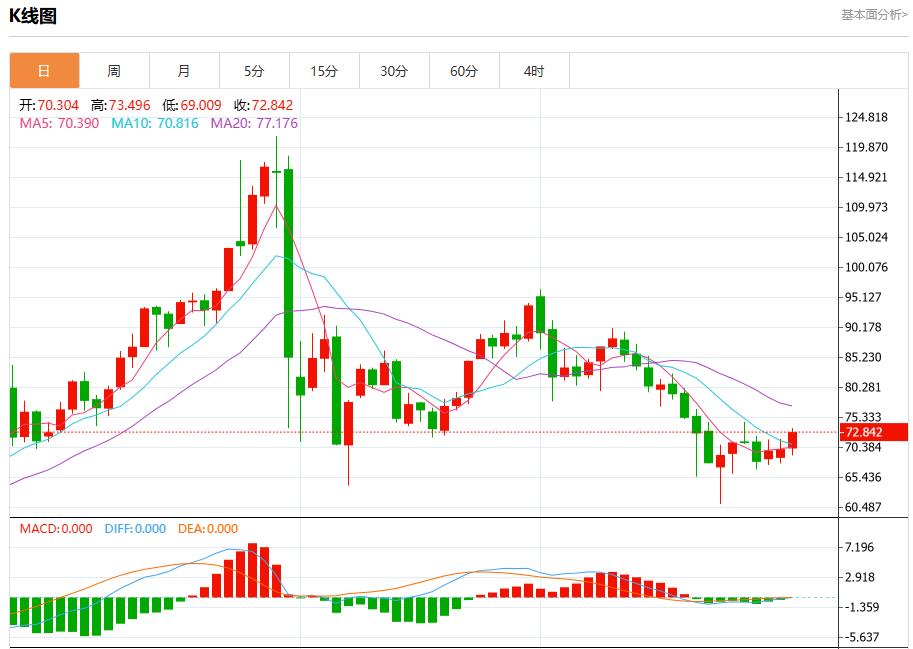This screenshot has height=649, width=913.
Task: Choose the 4时 four-hour tab
Action: [534, 71]
